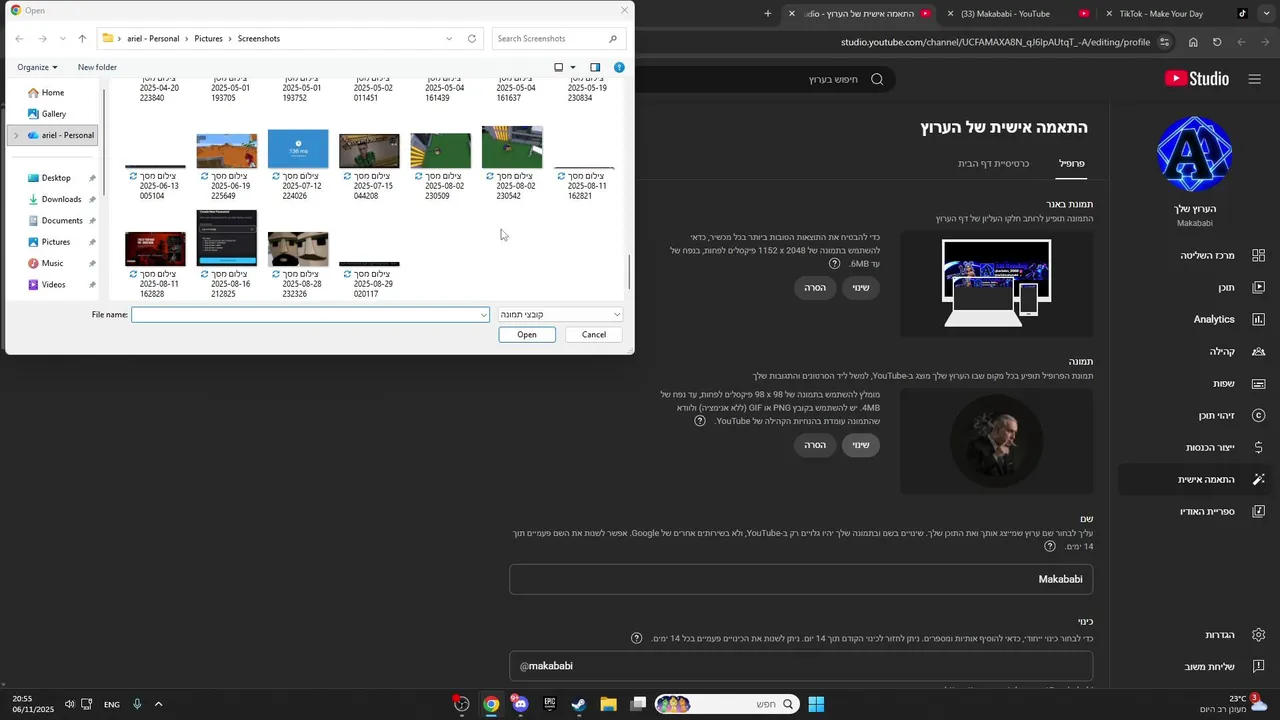Click the Up arrow in Open dialog

pyautogui.click(x=82, y=39)
